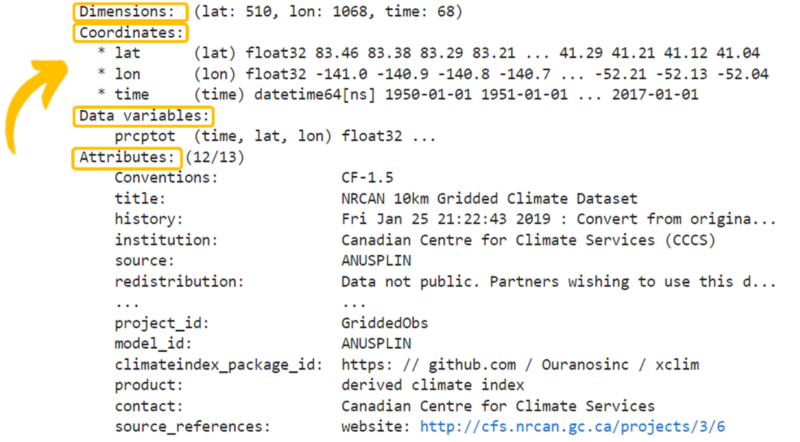Click the contact attribute label
The image size is (800, 442).
[x=148, y=406]
